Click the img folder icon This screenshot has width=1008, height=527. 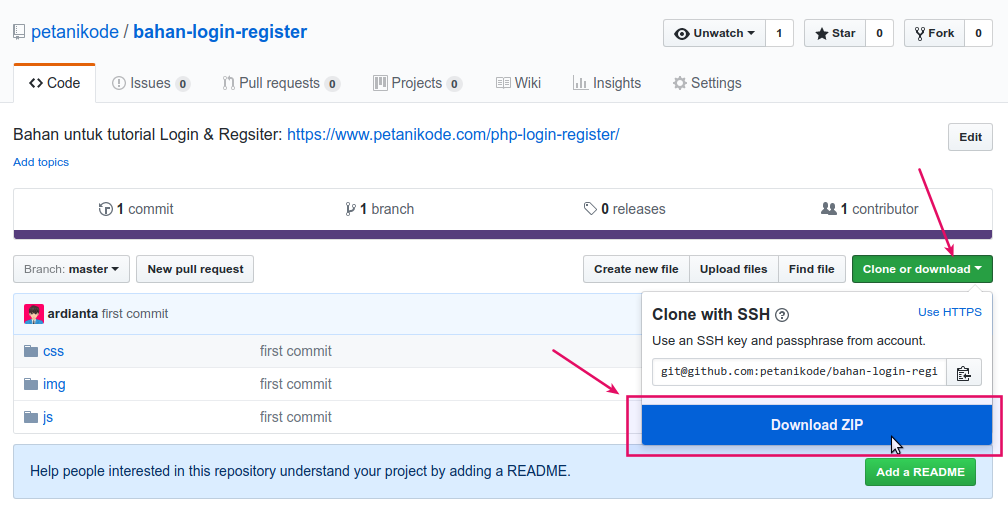31,384
